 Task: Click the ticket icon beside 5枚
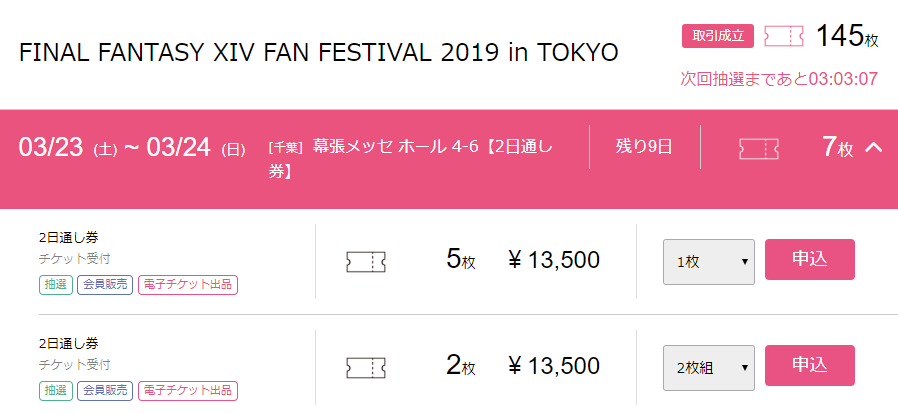point(365,262)
